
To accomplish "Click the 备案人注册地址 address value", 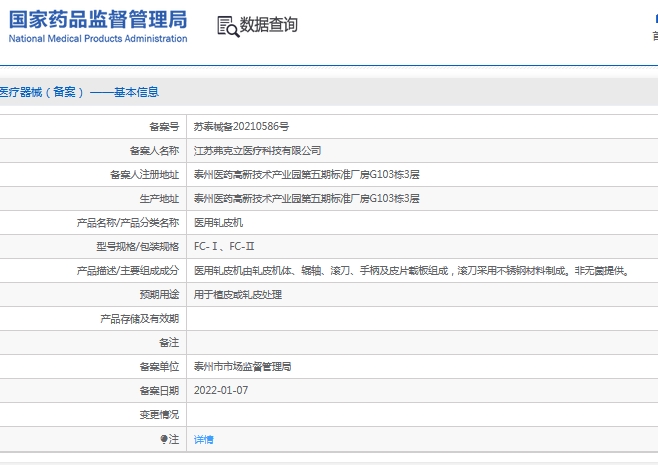I will coord(306,174).
